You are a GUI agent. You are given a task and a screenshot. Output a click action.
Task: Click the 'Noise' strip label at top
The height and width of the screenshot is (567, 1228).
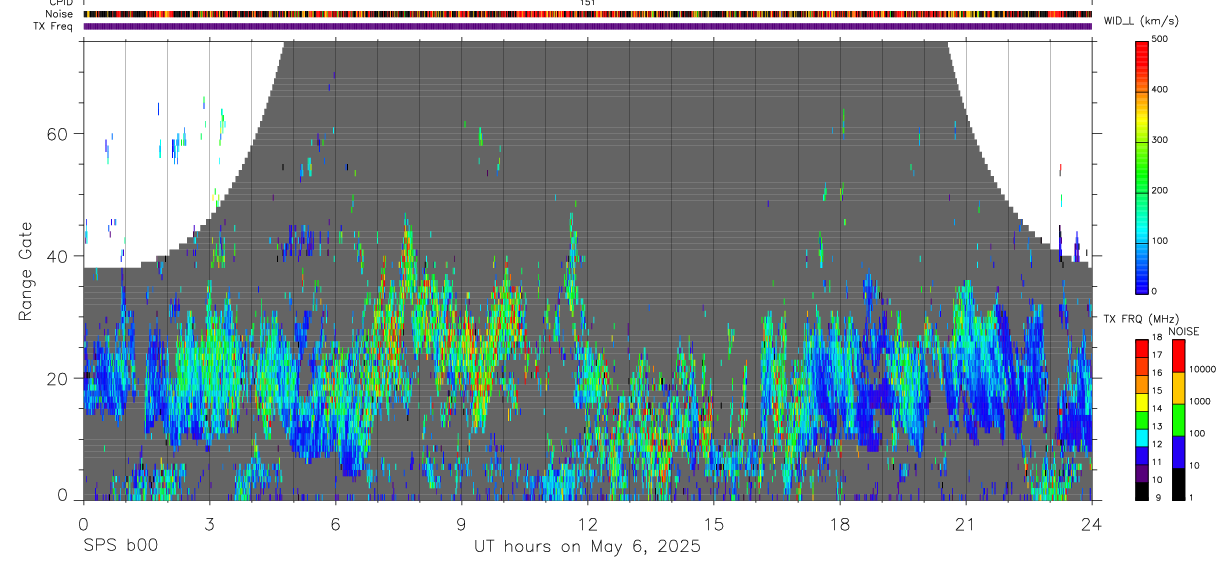click(60, 14)
